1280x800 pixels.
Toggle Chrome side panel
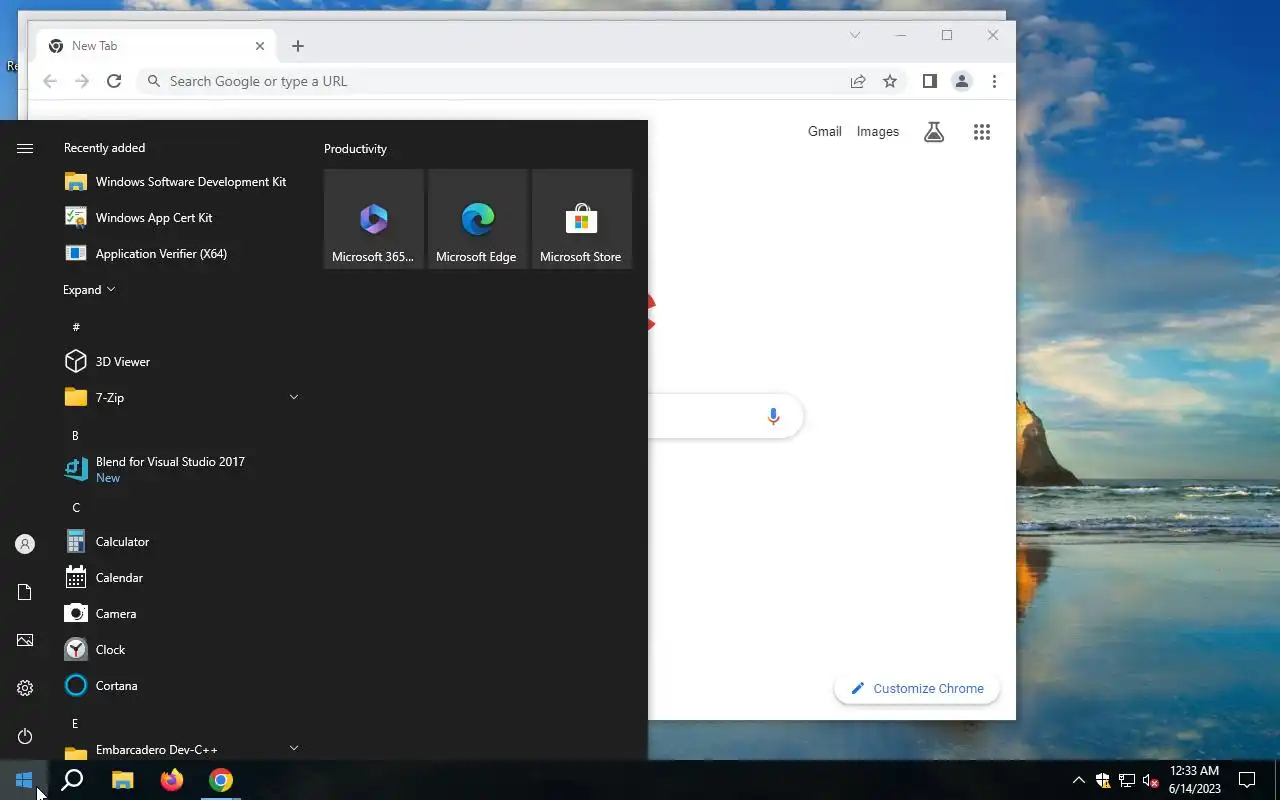[930, 81]
